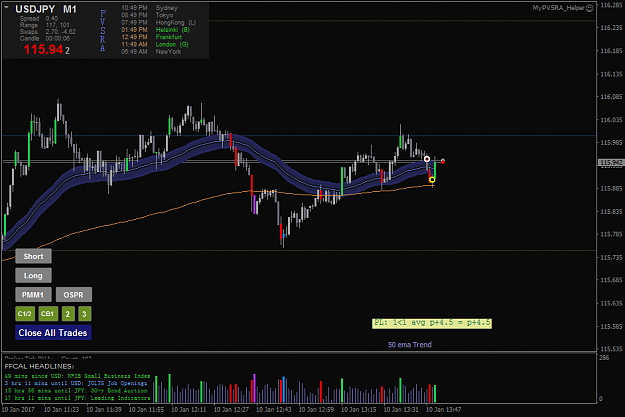Click the HongKong (L) session row
The height and width of the screenshot is (417, 625).
tap(158, 23)
